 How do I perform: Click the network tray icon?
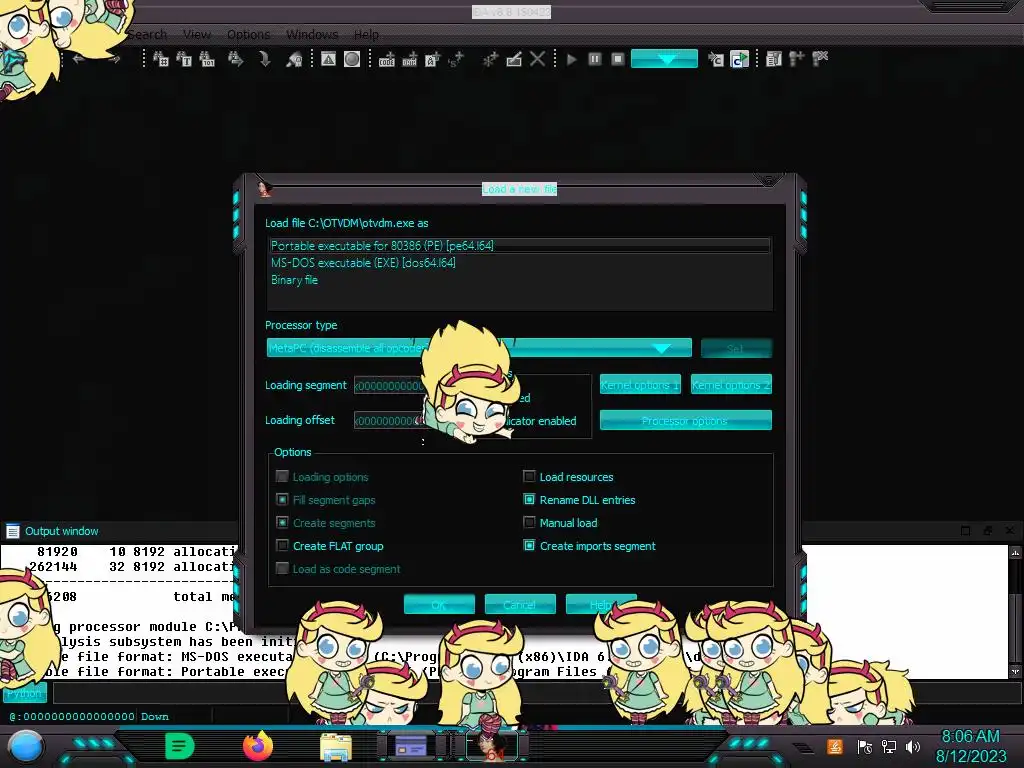888,746
